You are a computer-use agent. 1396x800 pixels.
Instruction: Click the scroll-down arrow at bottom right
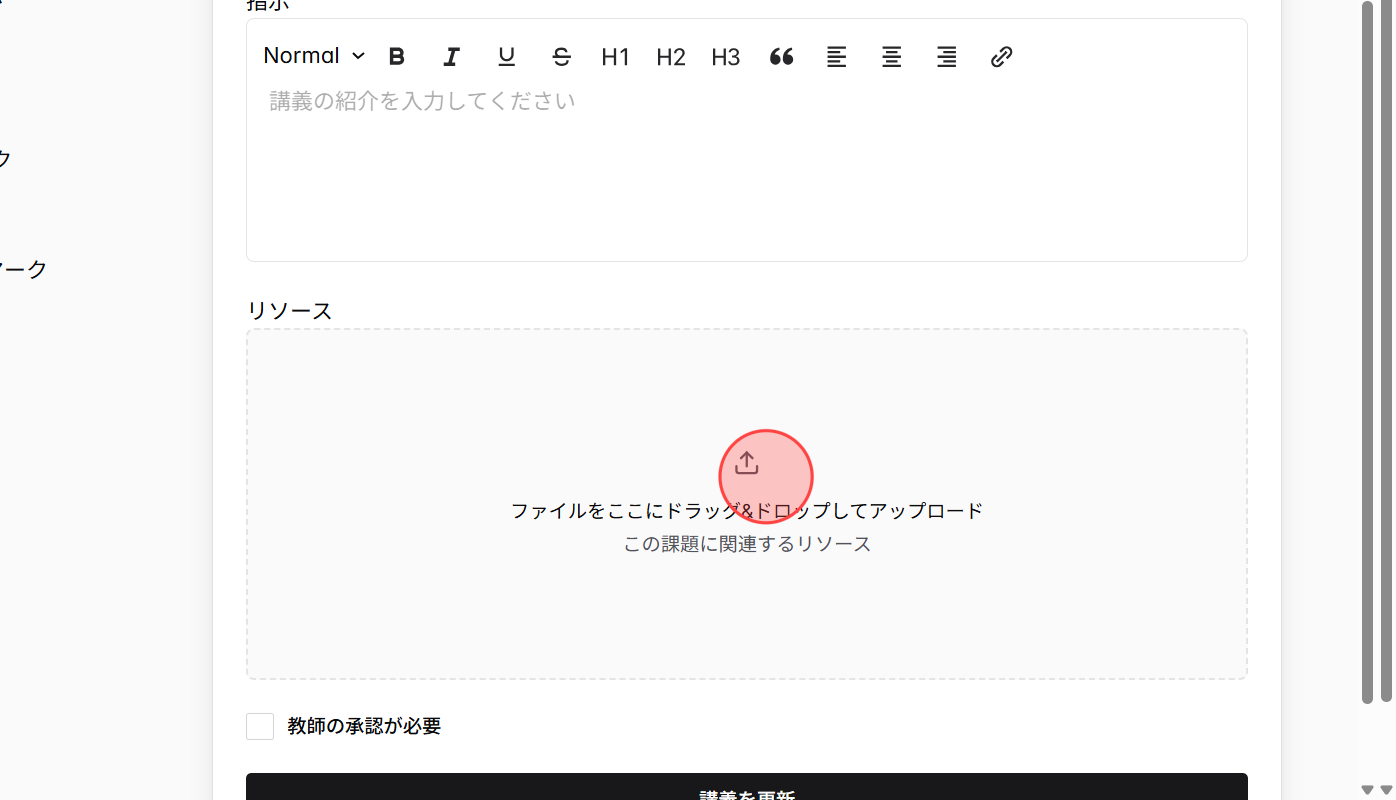[x=1388, y=791]
